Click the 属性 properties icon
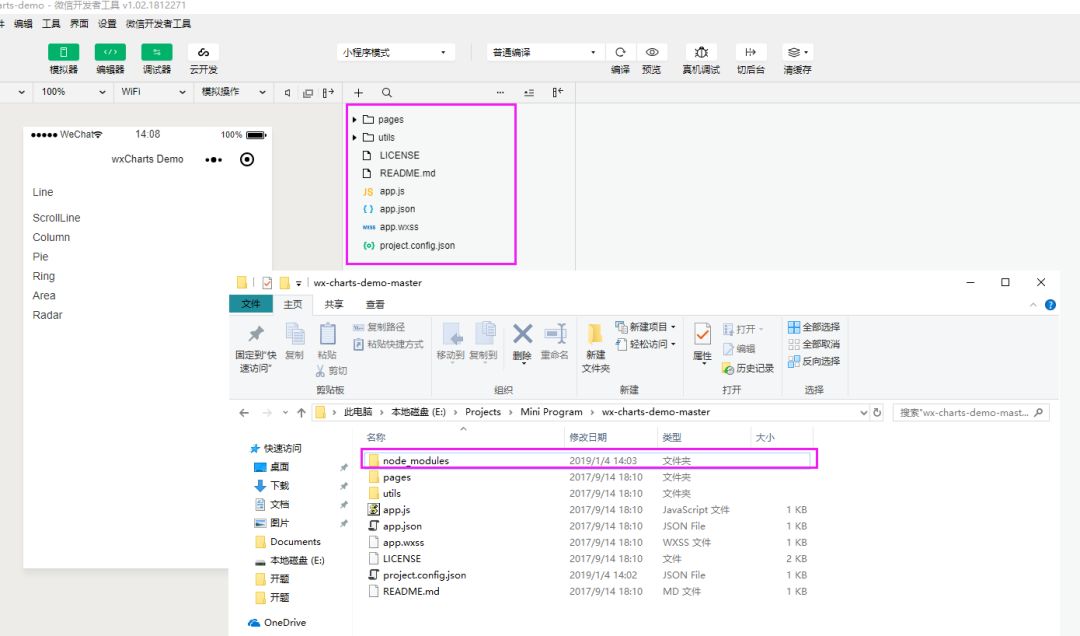Screen dimensions: 1080x636 (702, 334)
